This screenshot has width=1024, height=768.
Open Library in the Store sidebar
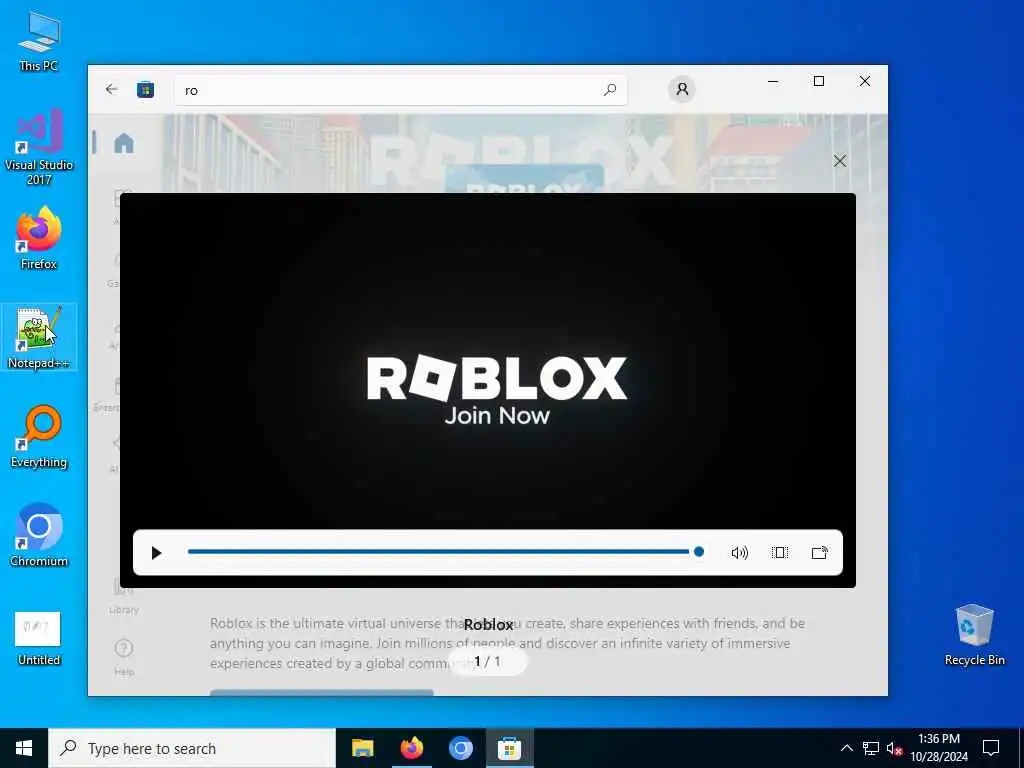pyautogui.click(x=123, y=596)
